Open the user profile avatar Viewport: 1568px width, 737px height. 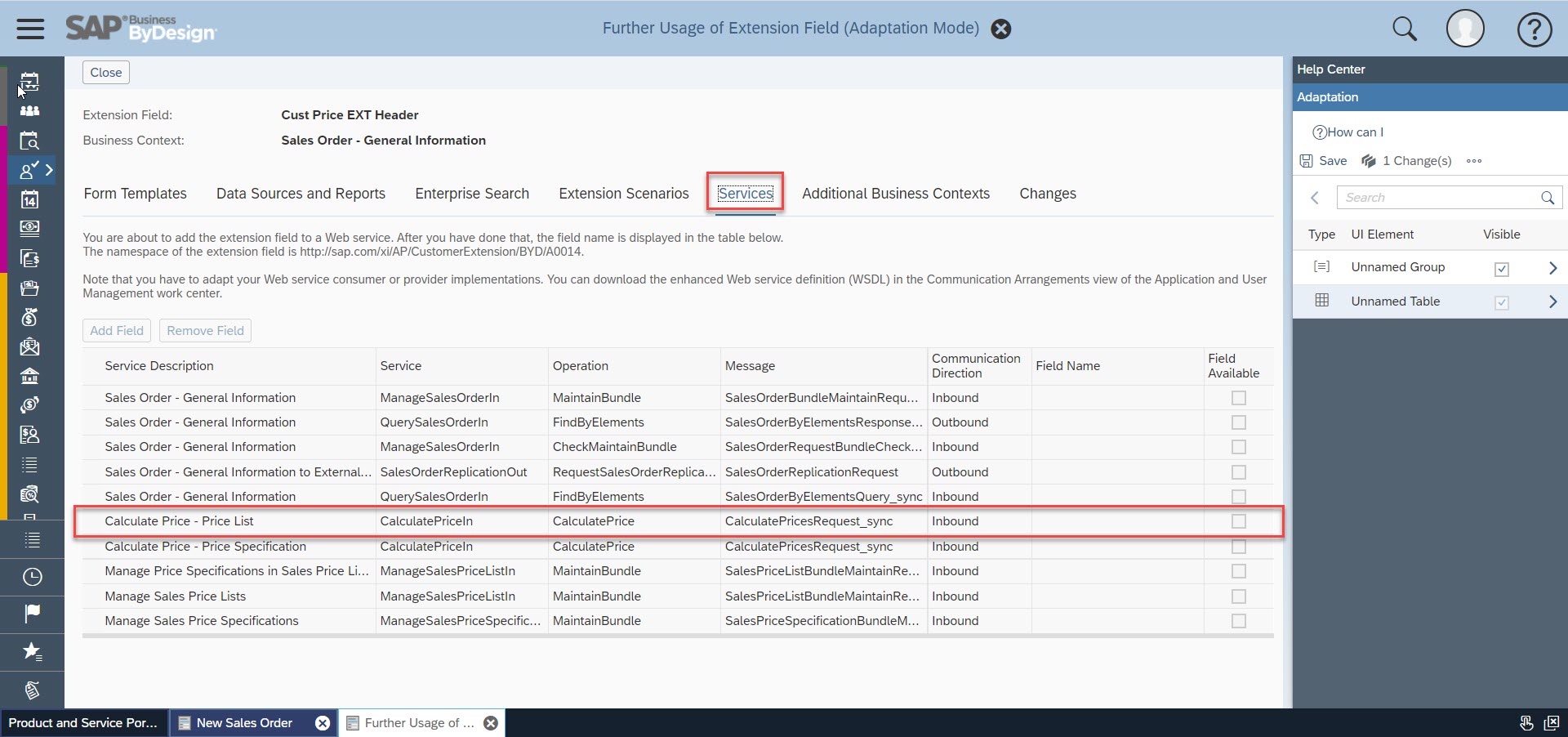click(x=1465, y=29)
